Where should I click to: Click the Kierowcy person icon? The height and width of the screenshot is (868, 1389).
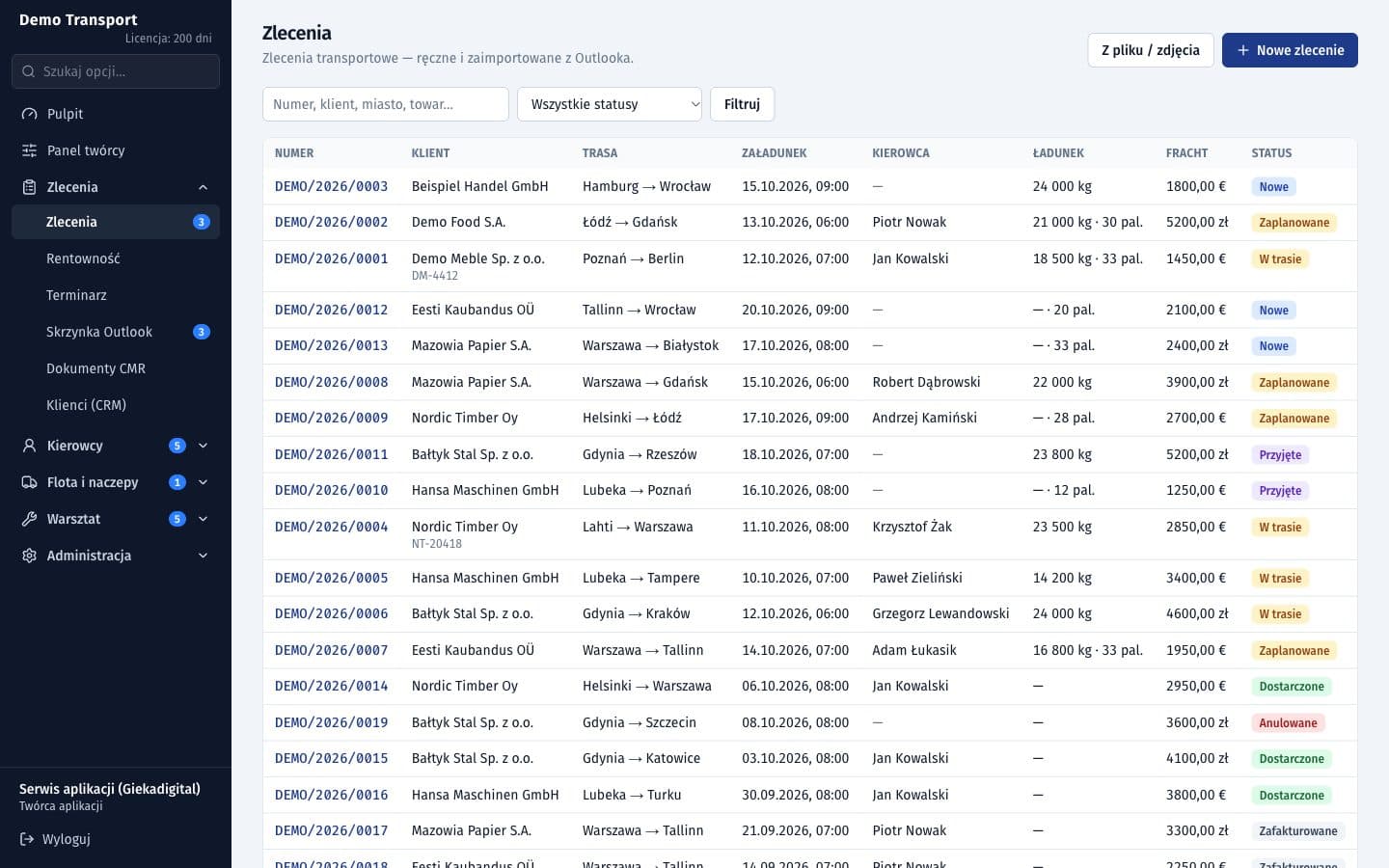(29, 446)
